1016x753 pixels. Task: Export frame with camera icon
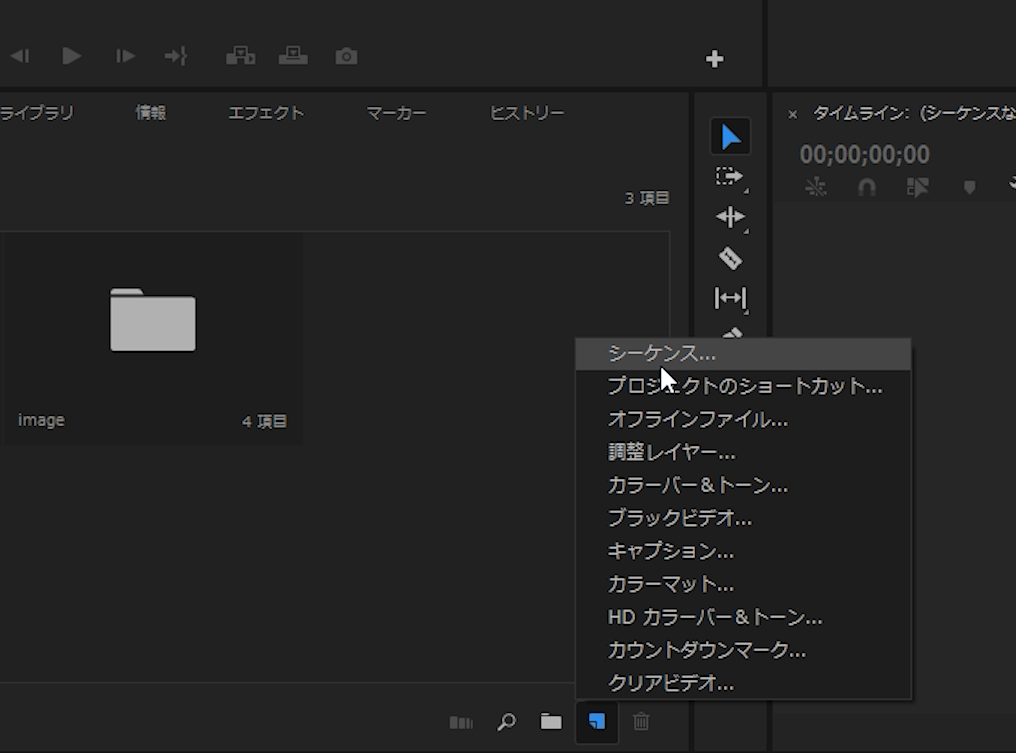click(x=346, y=56)
